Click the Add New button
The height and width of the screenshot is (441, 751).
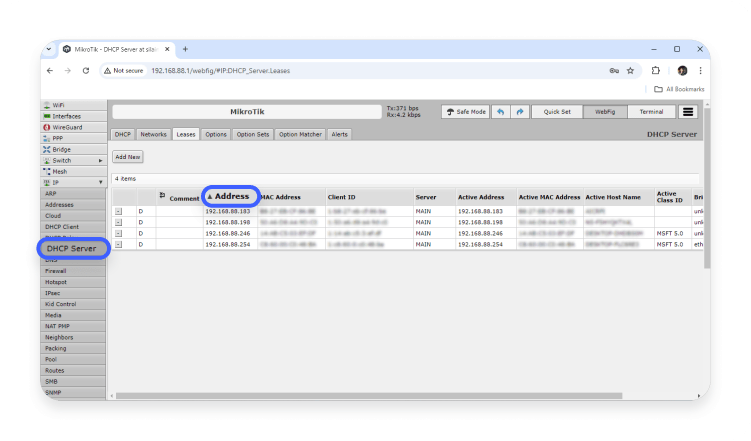click(x=128, y=157)
